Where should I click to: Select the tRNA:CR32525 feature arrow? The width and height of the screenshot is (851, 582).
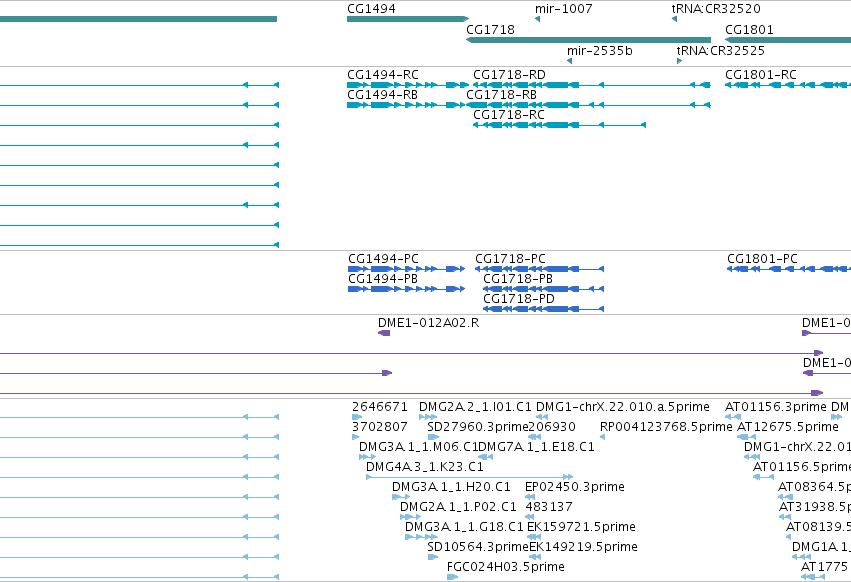click(x=679, y=61)
